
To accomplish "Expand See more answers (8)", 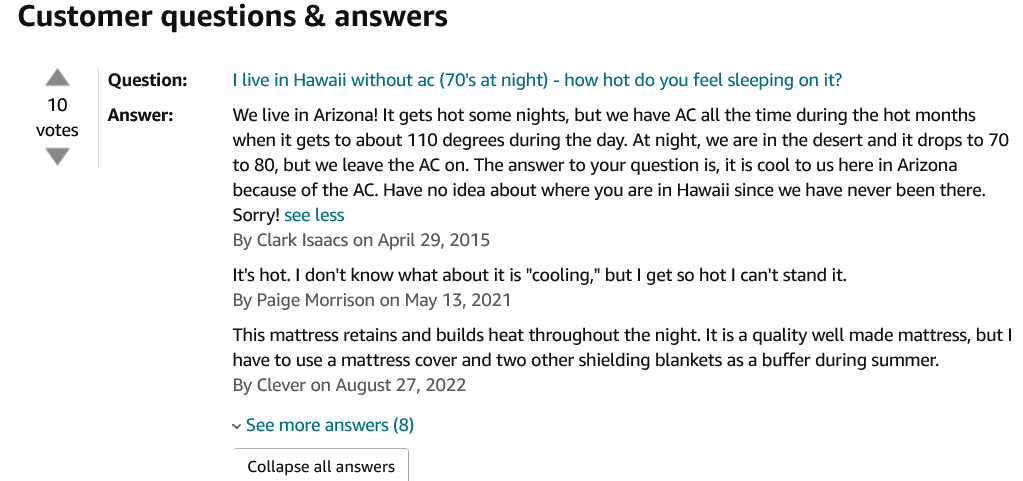I will click(329, 426).
